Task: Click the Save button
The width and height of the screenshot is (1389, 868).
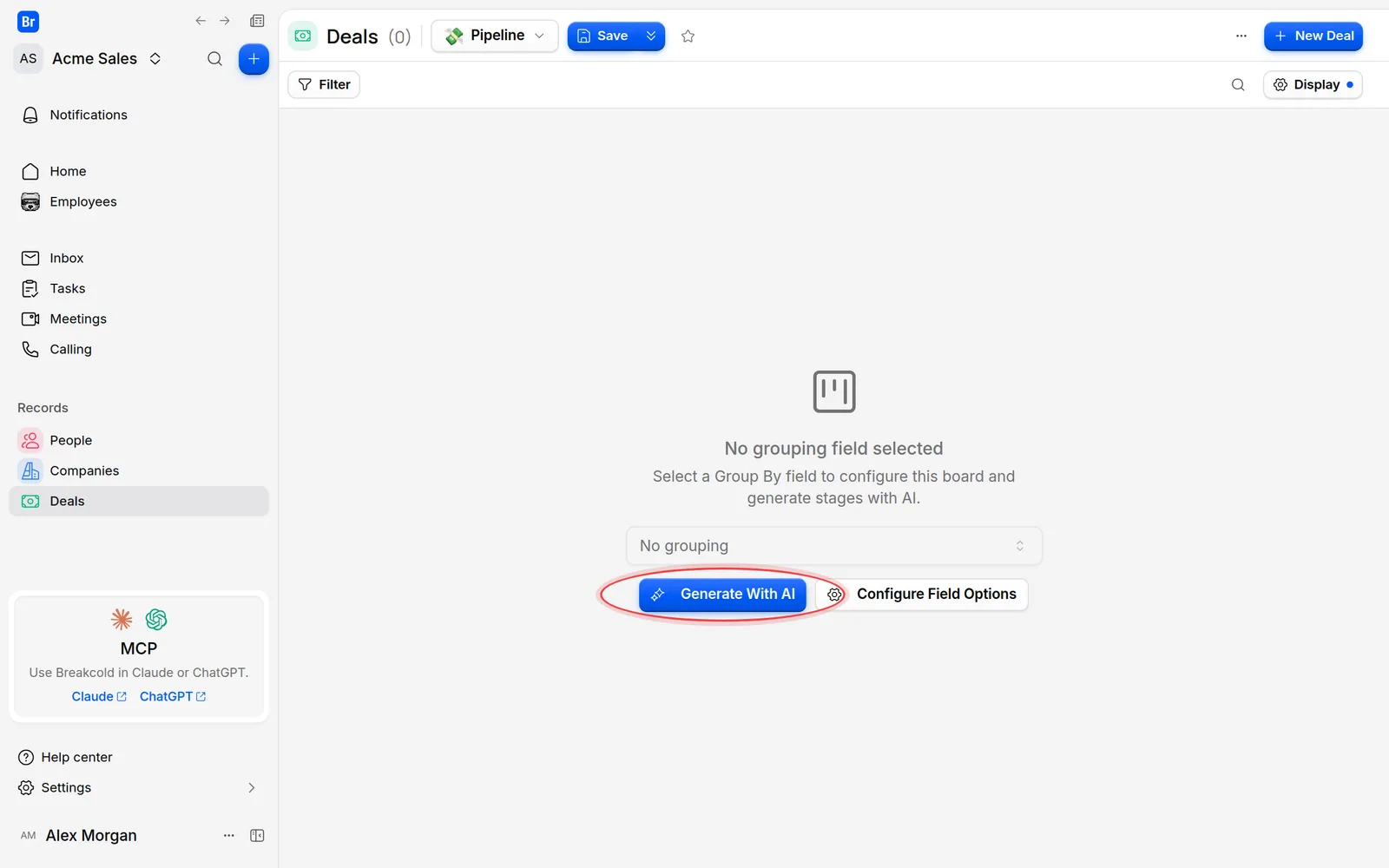Action: (x=602, y=36)
